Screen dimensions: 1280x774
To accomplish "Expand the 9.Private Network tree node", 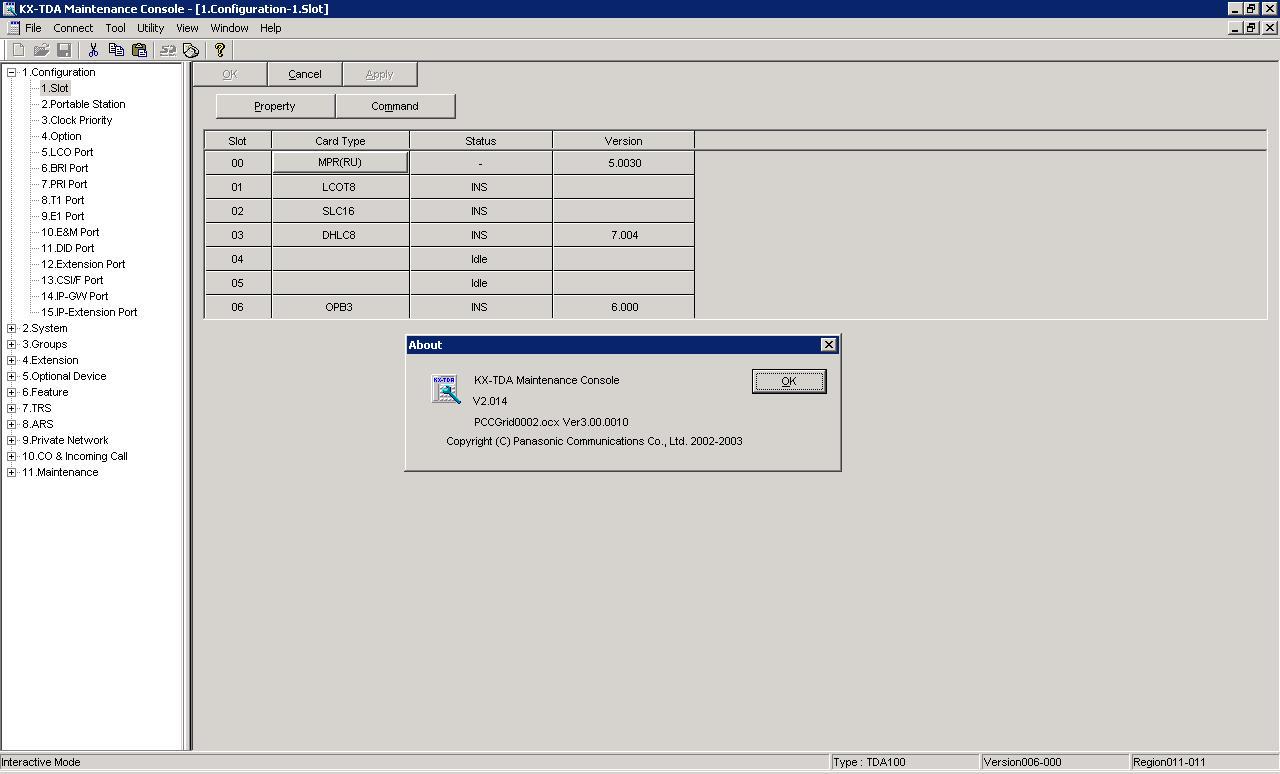I will click(12, 440).
